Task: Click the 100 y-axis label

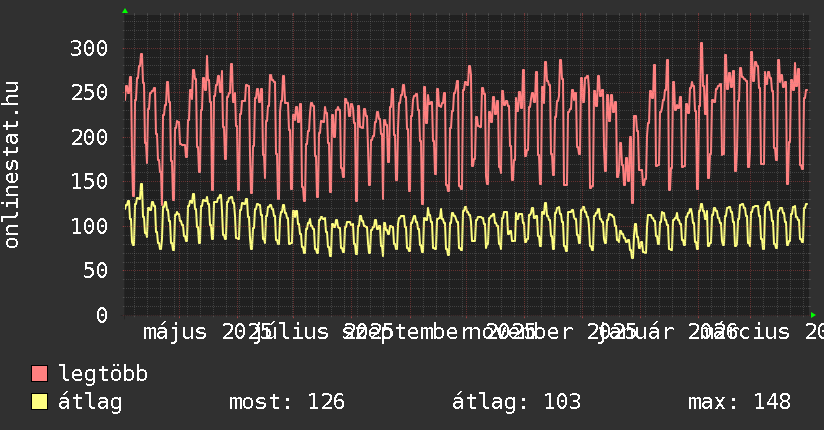Action: (89, 226)
